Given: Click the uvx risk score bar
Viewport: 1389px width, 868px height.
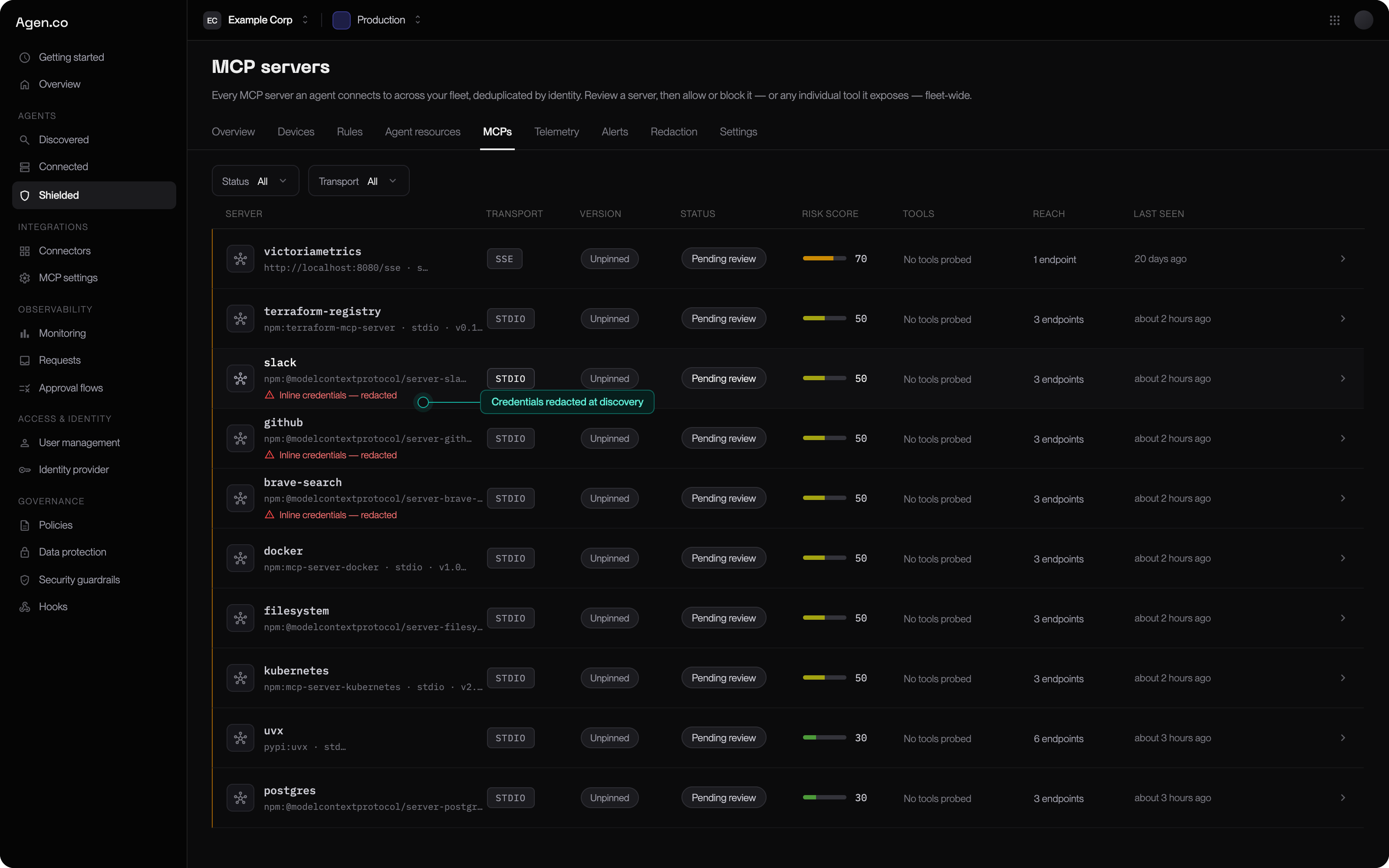Looking at the screenshot, I should pos(824,738).
